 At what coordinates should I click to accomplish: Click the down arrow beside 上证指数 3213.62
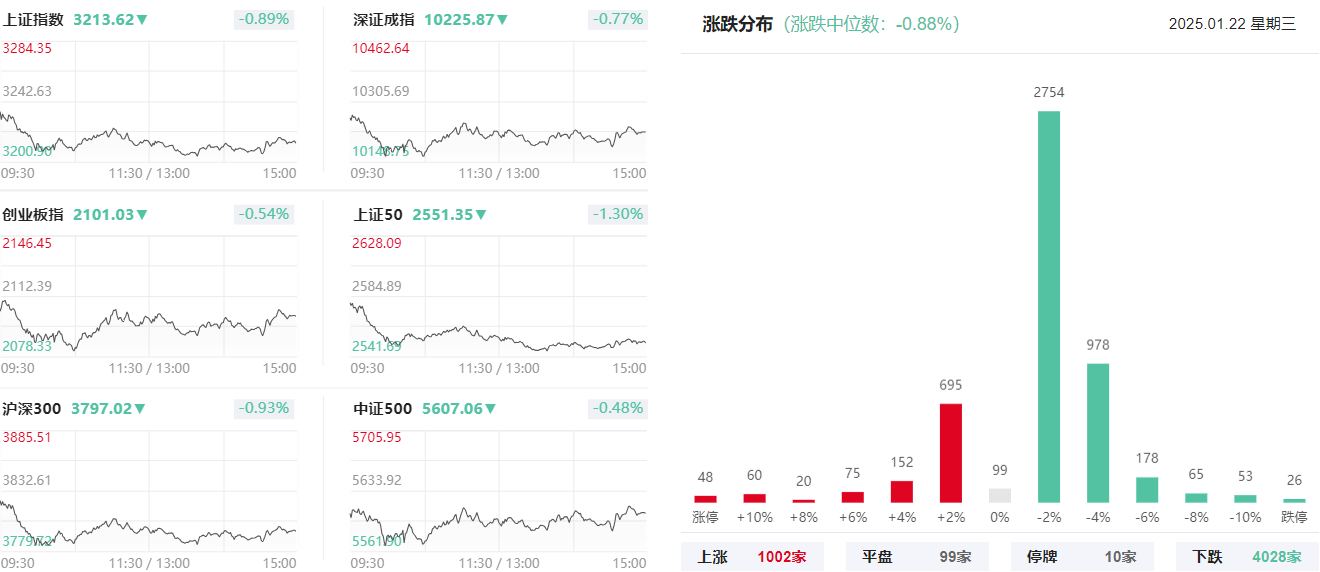pyautogui.click(x=142, y=20)
